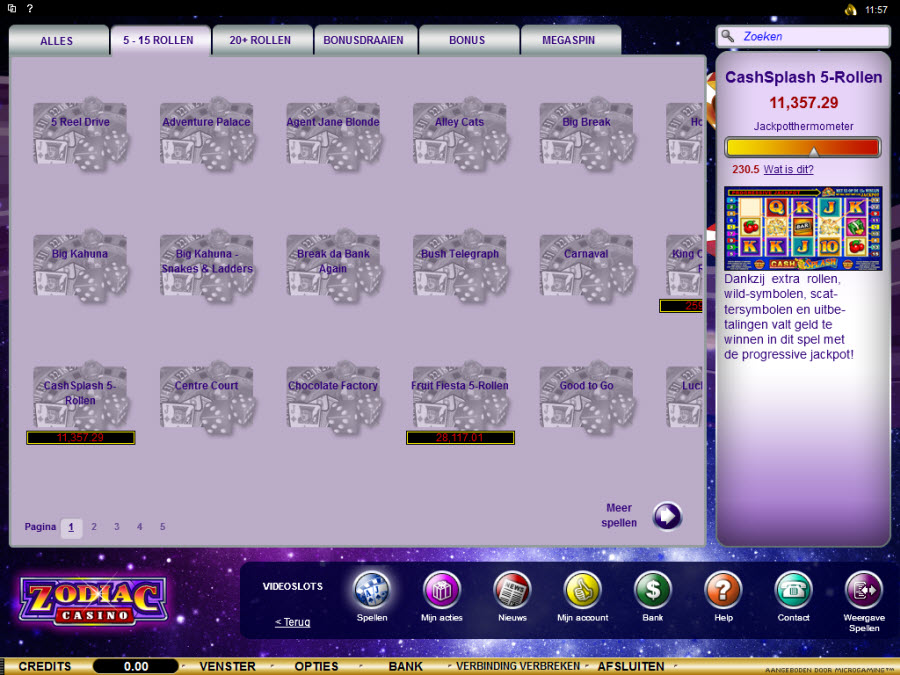Launch Big Kahuna - Snakes & Ladders tile
The width and height of the screenshot is (900, 675).
[x=207, y=266]
